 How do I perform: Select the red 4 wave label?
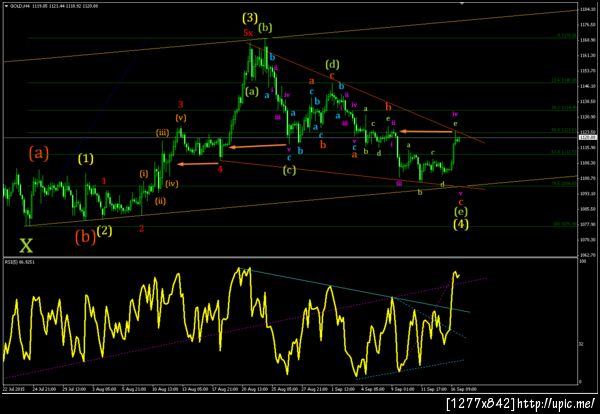point(220,169)
